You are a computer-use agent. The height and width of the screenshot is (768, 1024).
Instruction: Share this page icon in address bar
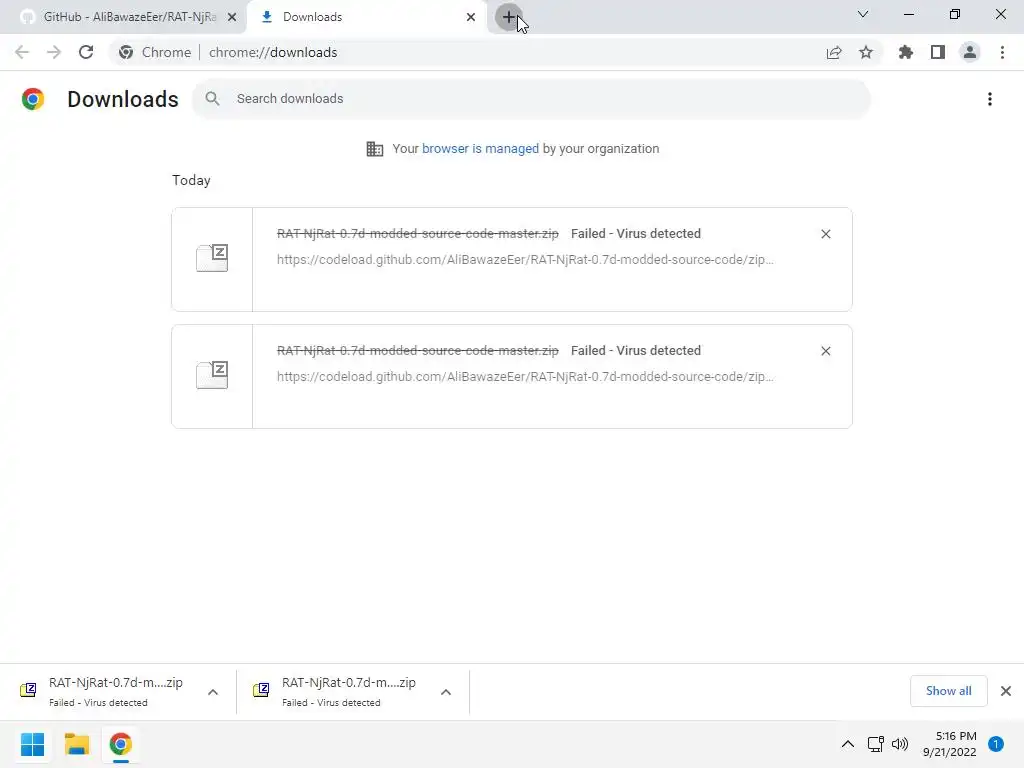(834, 52)
